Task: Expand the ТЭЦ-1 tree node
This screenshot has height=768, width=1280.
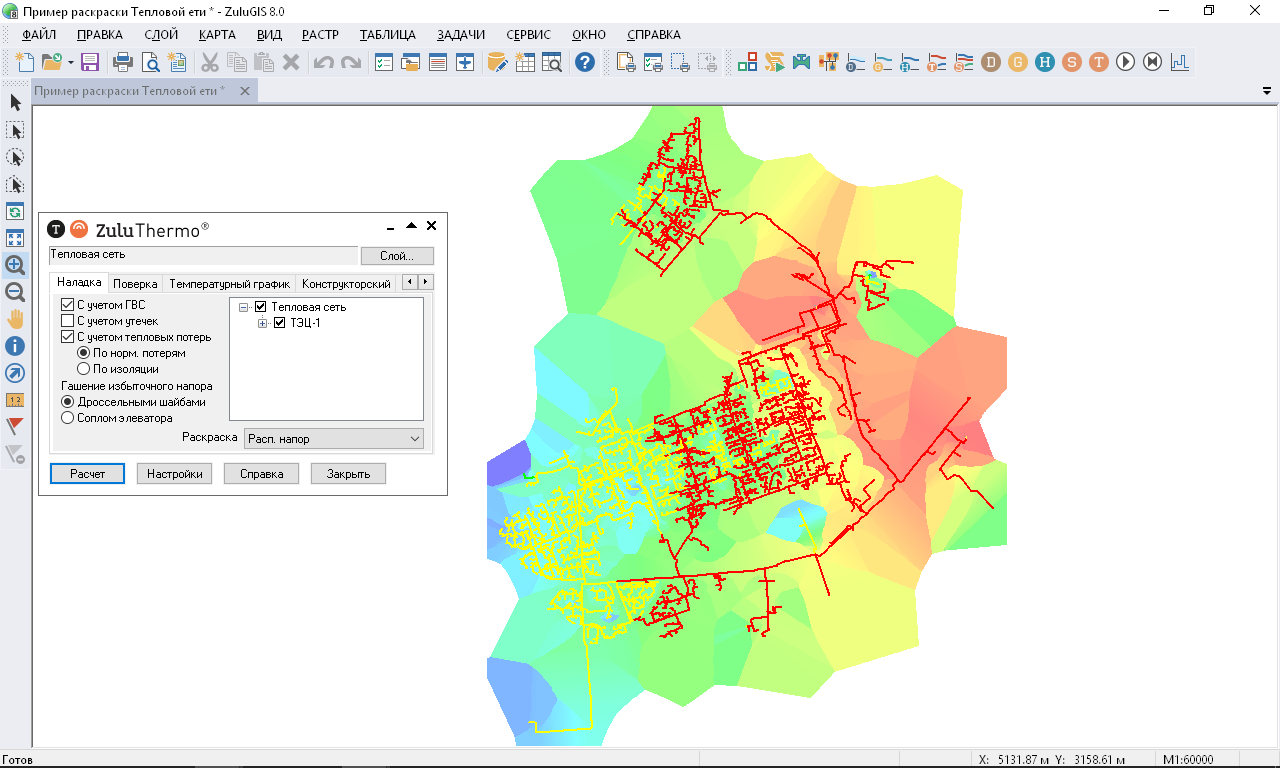Action: (263, 323)
